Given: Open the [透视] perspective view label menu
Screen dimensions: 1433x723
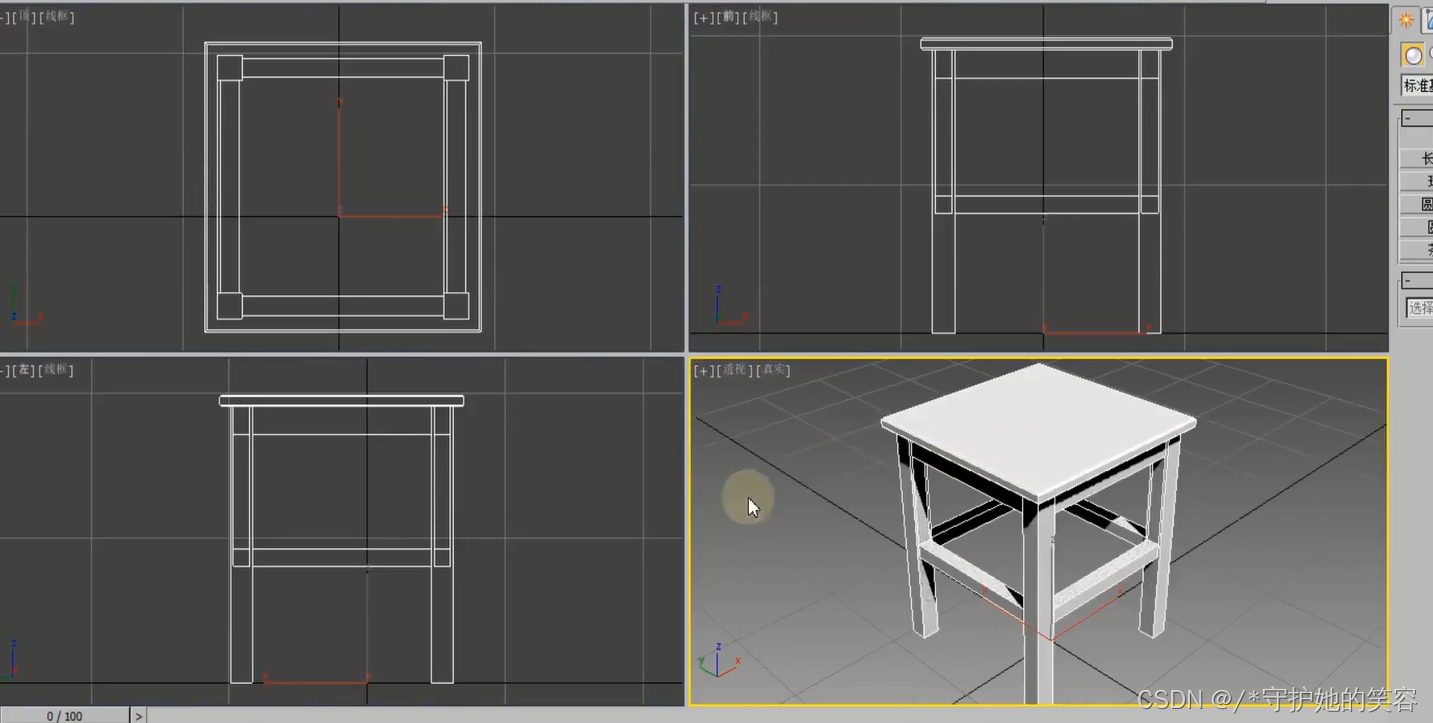Looking at the screenshot, I should coord(735,370).
